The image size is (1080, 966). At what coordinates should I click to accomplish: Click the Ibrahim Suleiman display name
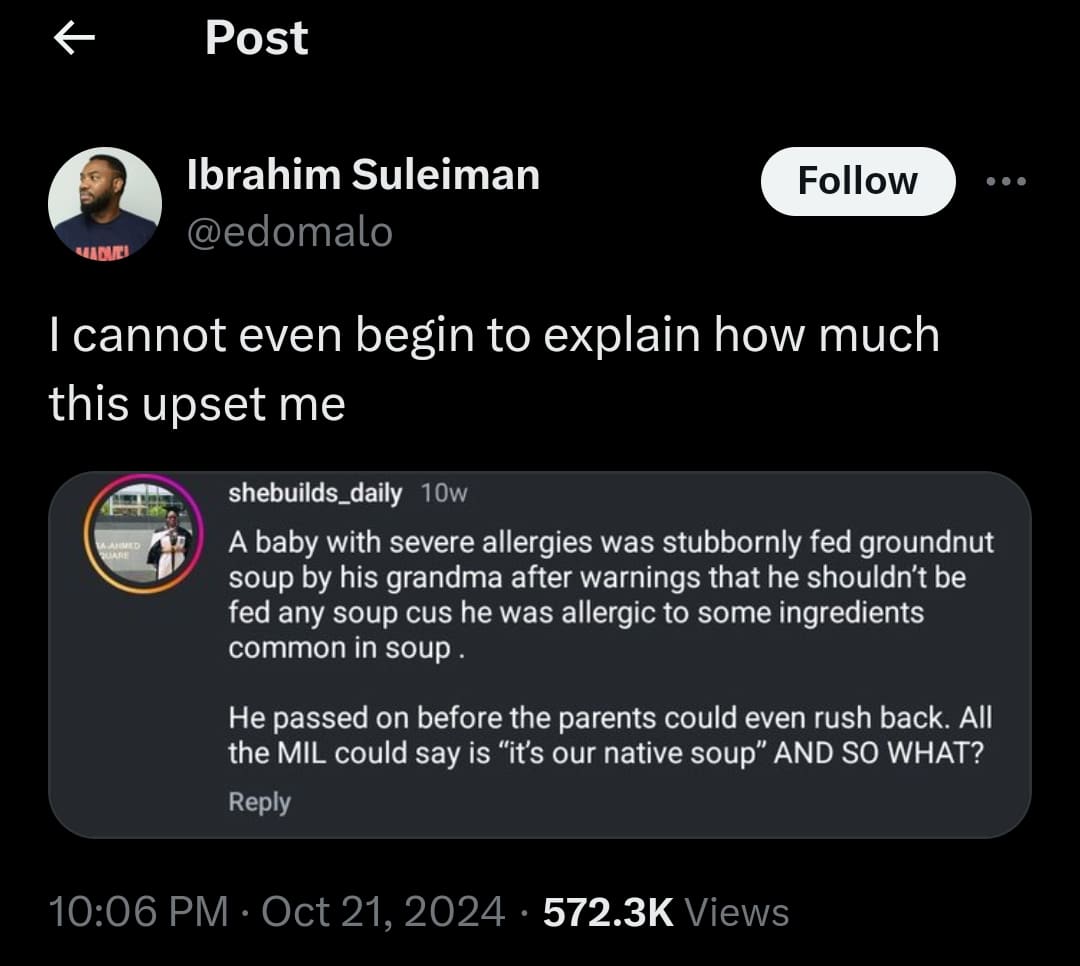tap(363, 176)
